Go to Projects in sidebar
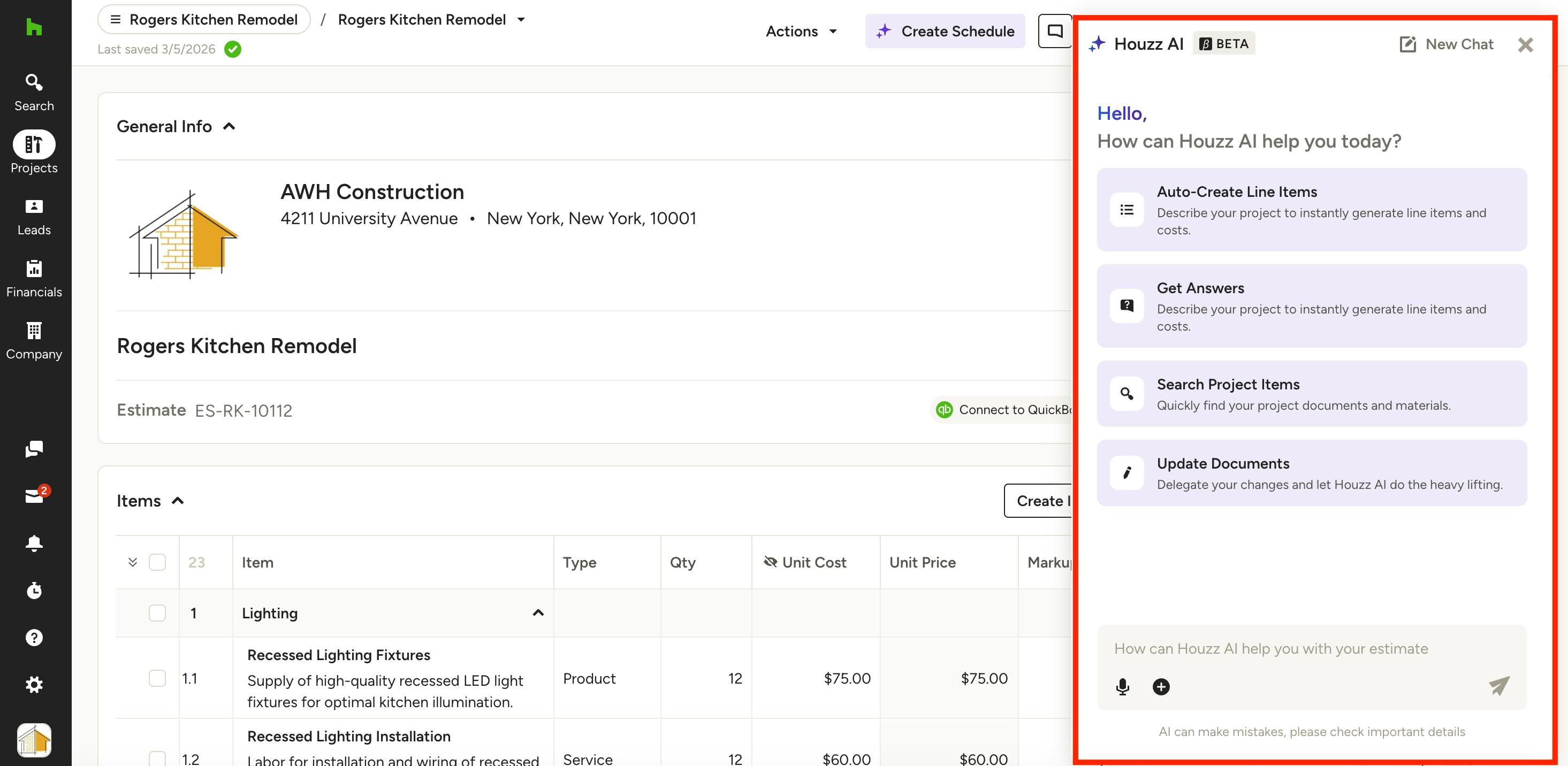 pyautogui.click(x=34, y=152)
